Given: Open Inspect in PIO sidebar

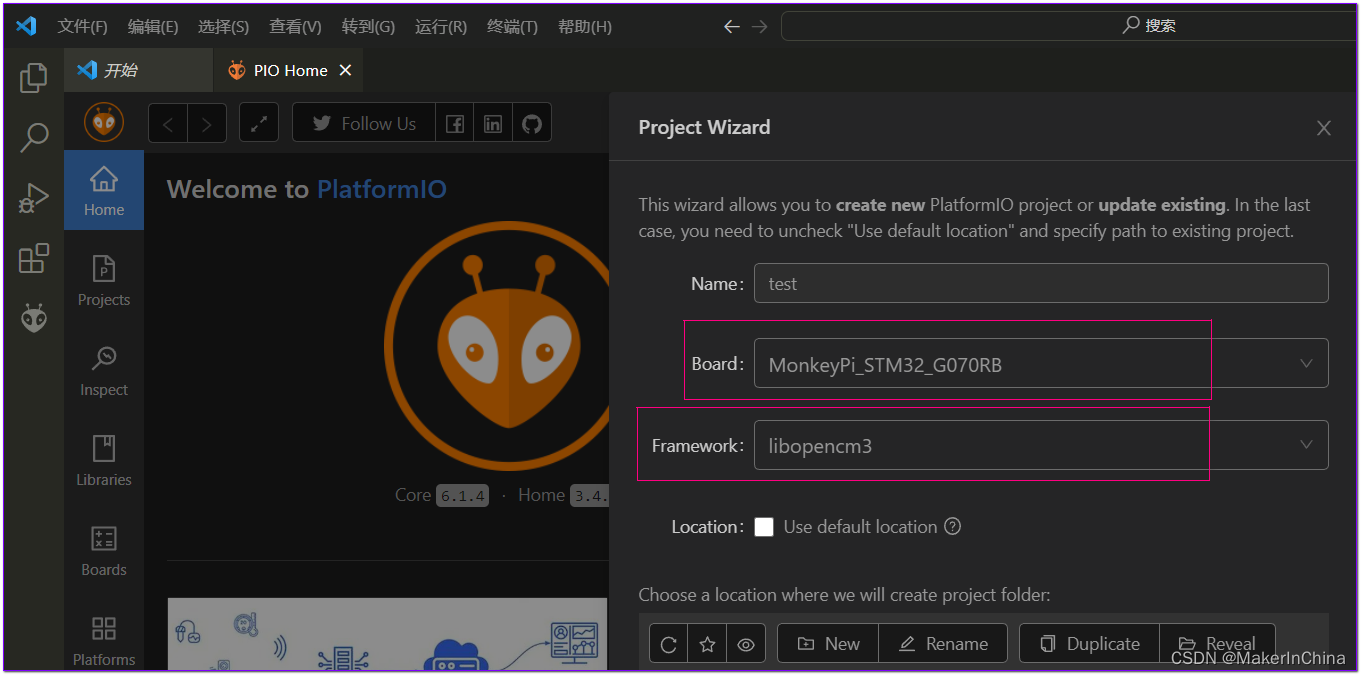Looking at the screenshot, I should click(104, 370).
